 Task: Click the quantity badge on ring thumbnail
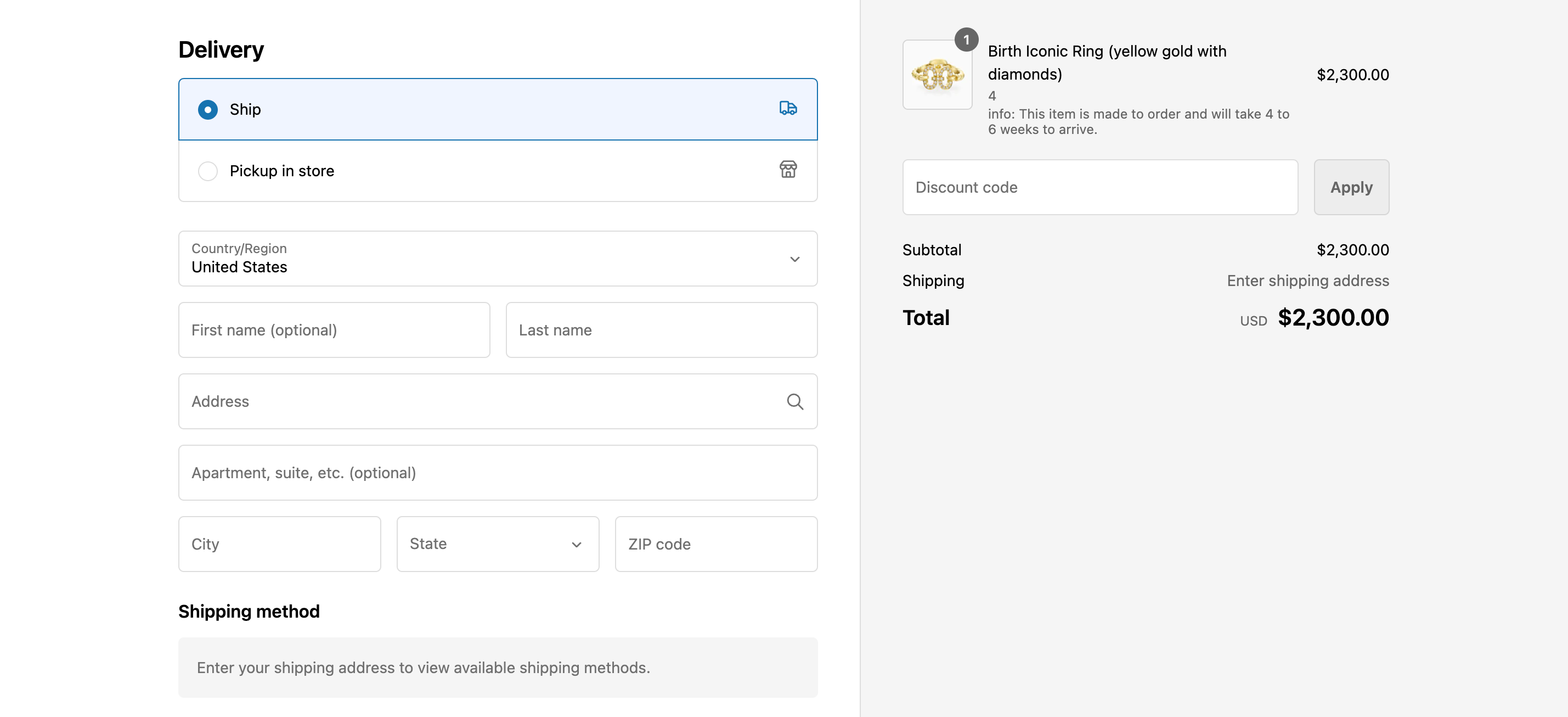[x=966, y=40]
